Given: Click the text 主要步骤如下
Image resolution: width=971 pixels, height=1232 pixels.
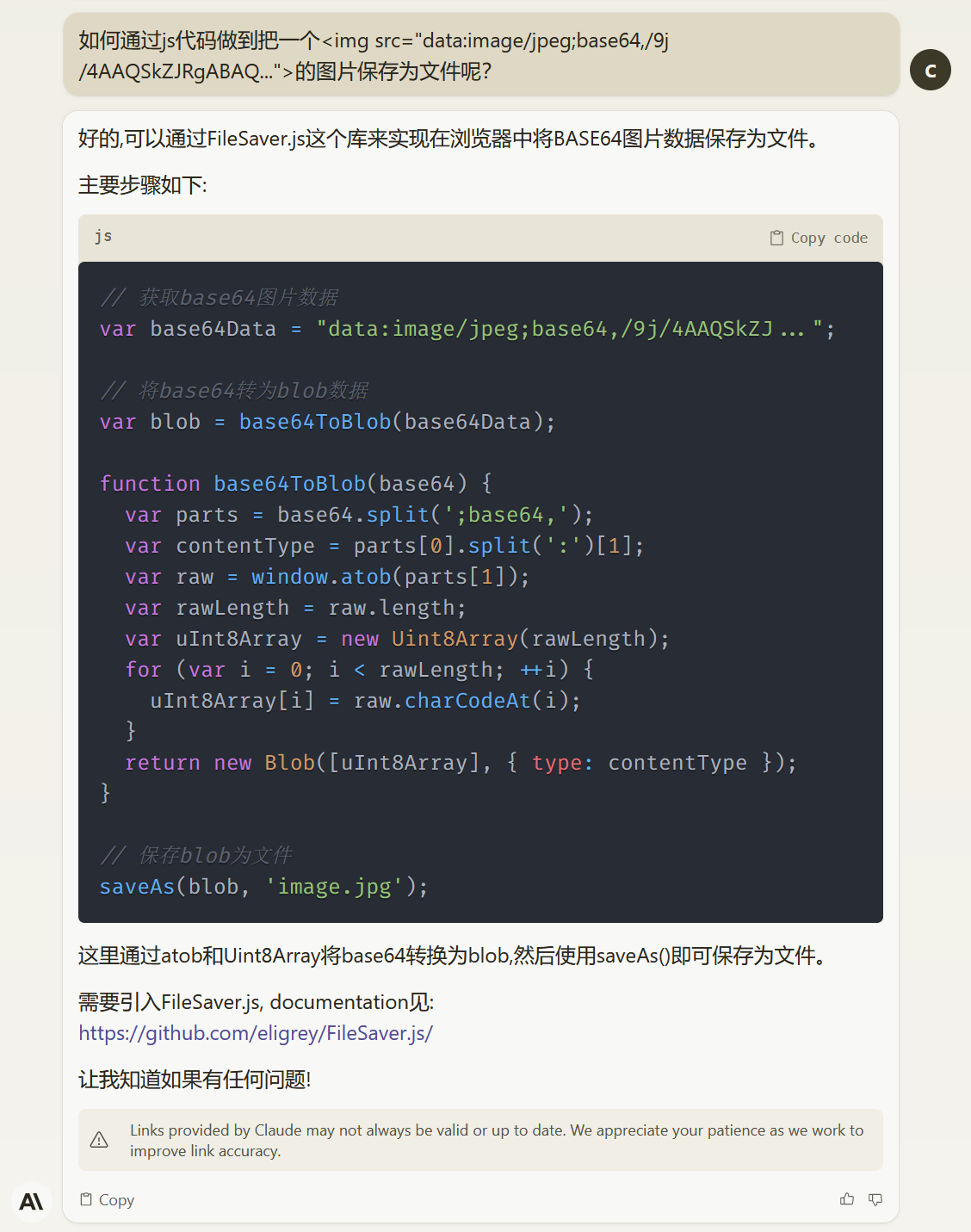Looking at the screenshot, I should [x=143, y=185].
